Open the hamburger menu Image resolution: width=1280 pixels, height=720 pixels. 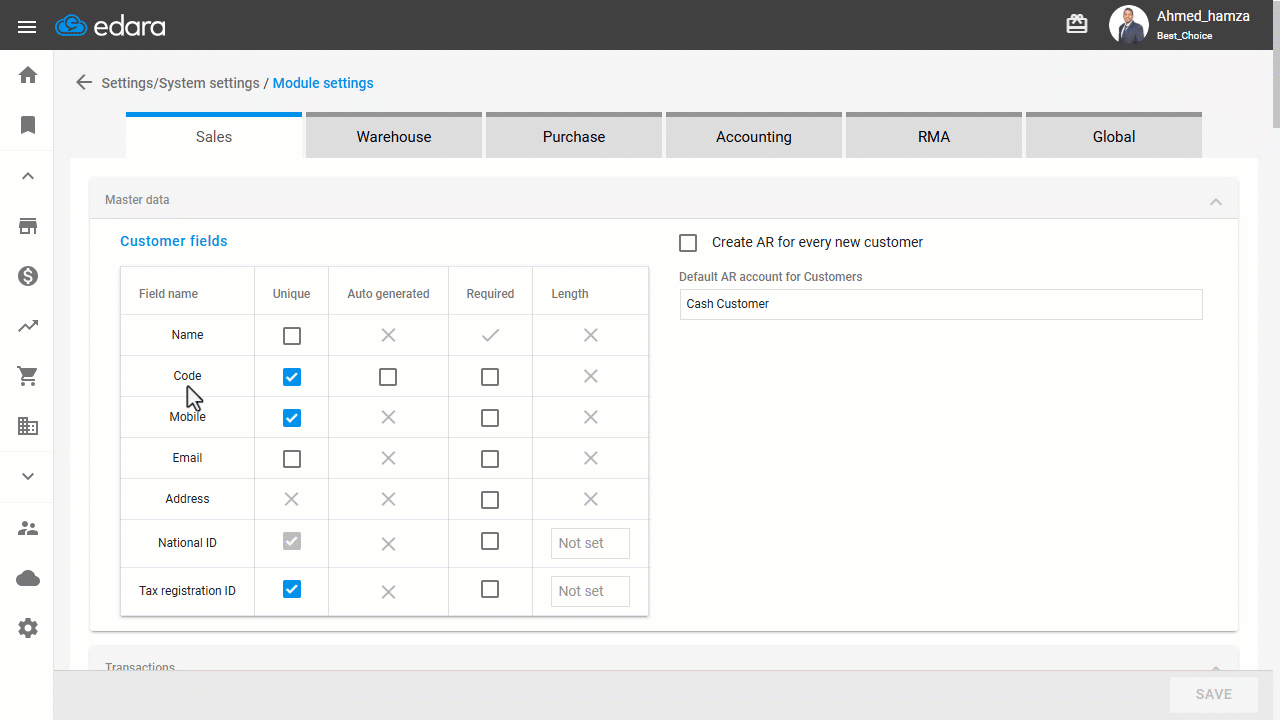(x=27, y=26)
